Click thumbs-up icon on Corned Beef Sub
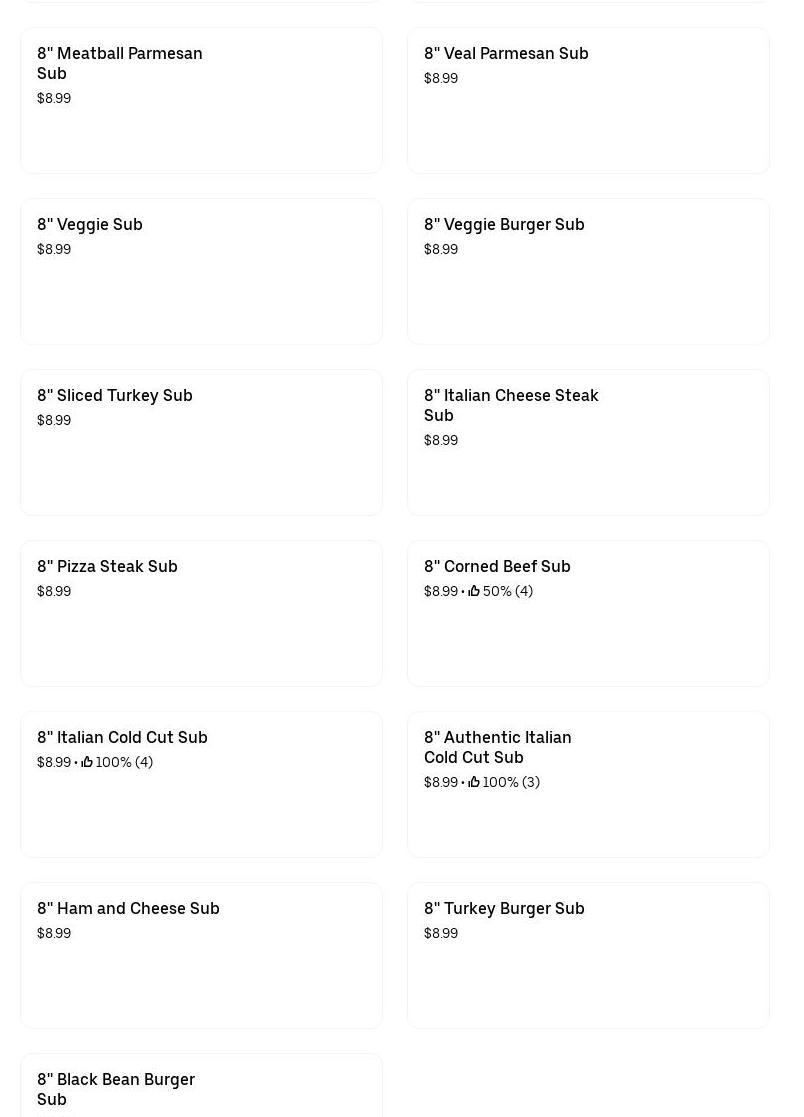The image size is (804, 1117). pyautogui.click(x=474, y=591)
